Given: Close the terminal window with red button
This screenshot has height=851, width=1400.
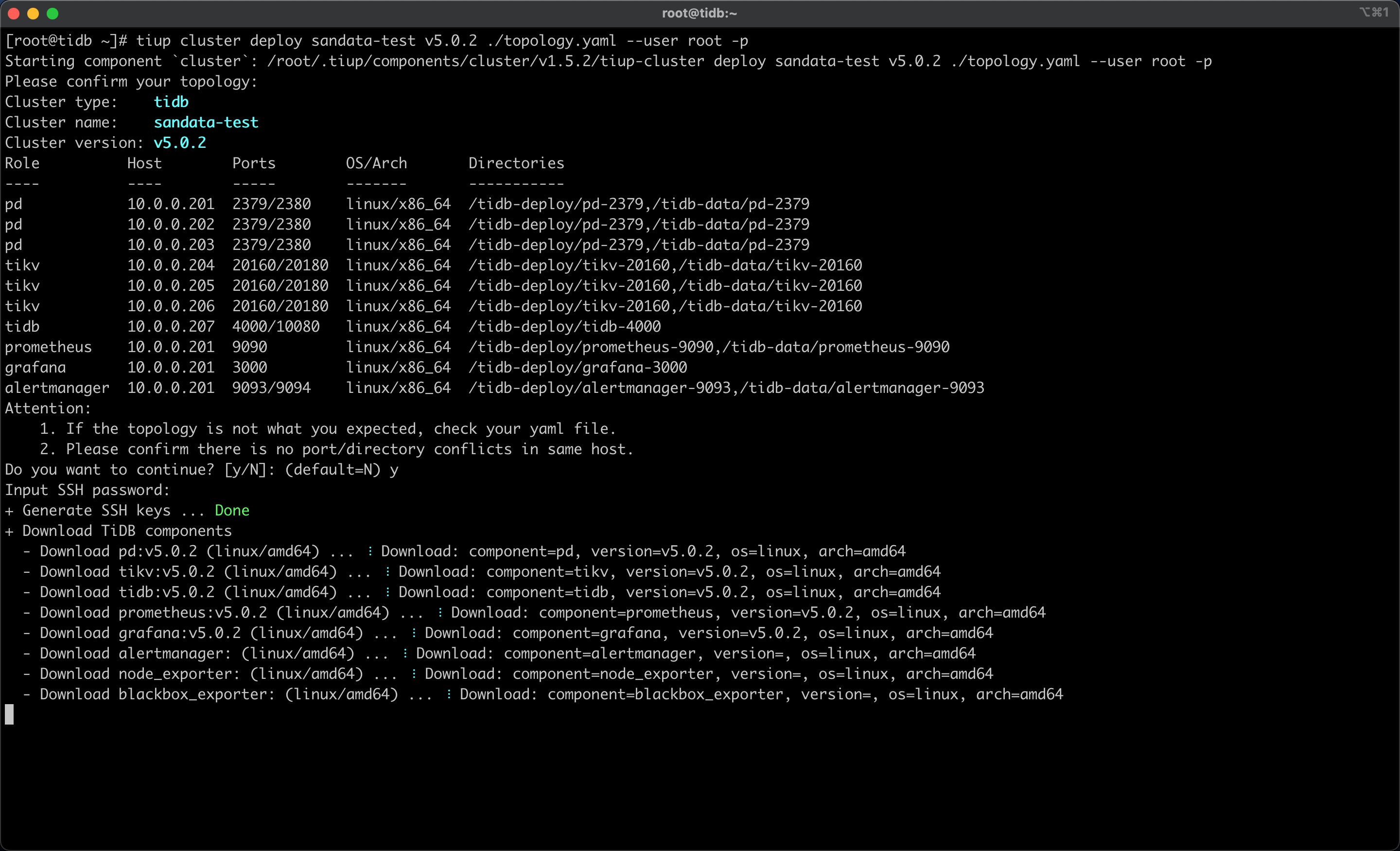Looking at the screenshot, I should point(14,14).
